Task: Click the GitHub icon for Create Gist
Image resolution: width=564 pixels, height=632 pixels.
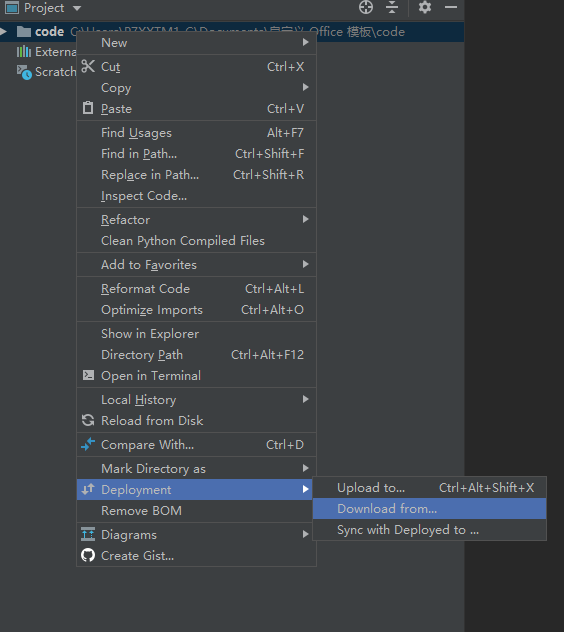Action: (88, 555)
